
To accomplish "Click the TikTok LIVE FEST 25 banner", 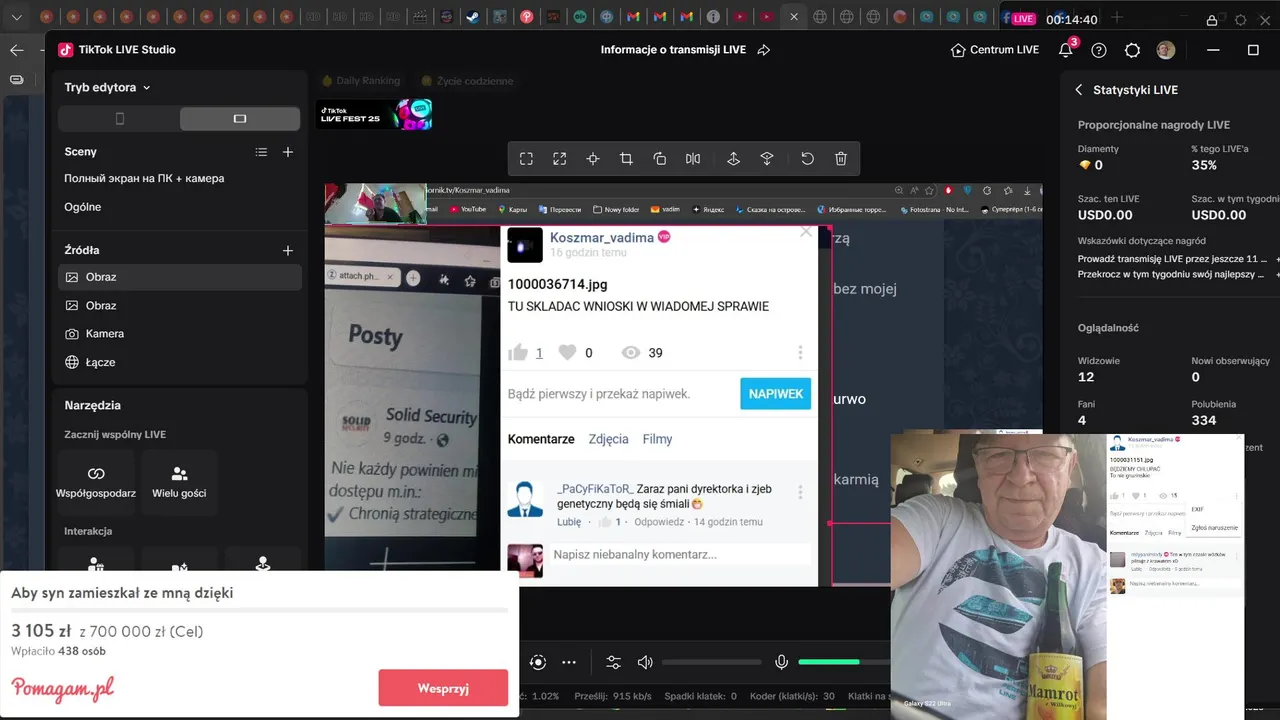I will pyautogui.click(x=374, y=114).
